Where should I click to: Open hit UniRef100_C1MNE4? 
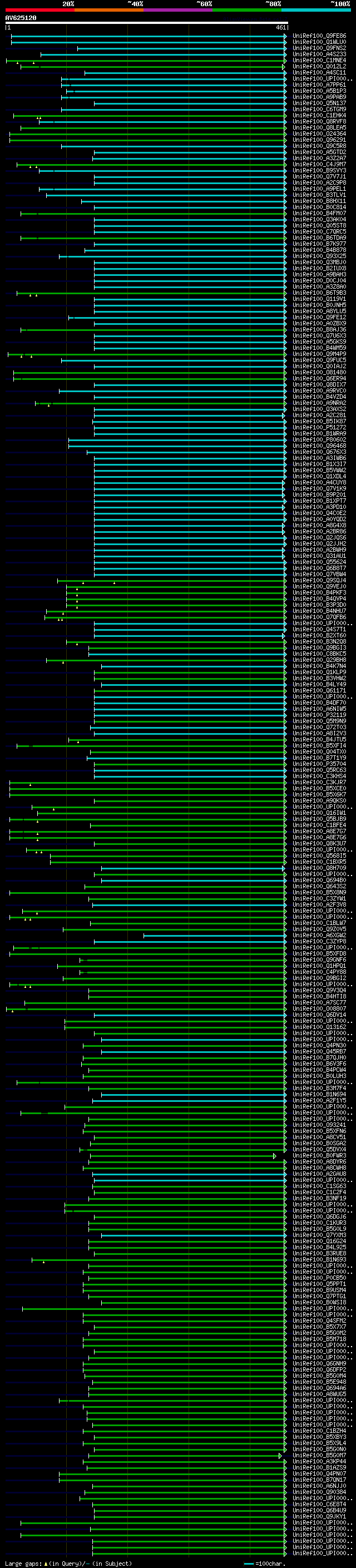click(319, 60)
